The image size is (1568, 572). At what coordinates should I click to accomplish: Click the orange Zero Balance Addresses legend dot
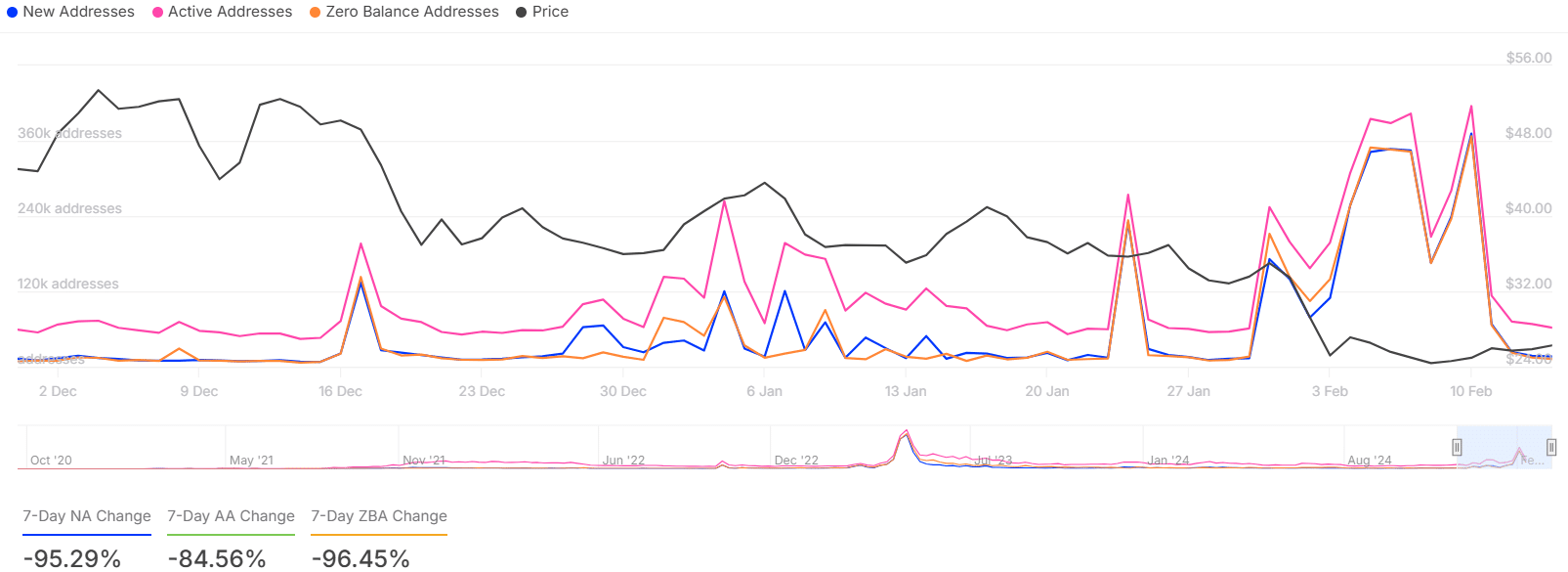[x=316, y=13]
